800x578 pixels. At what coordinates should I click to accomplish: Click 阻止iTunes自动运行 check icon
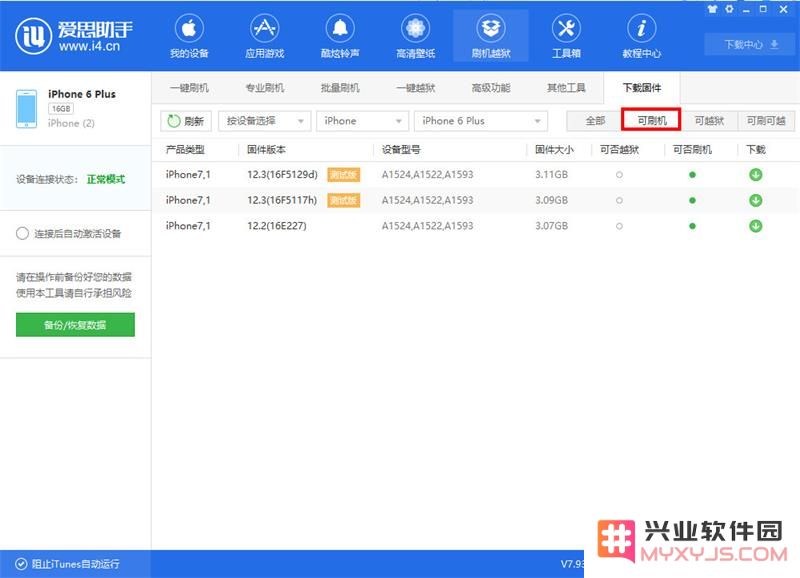(x=21, y=564)
